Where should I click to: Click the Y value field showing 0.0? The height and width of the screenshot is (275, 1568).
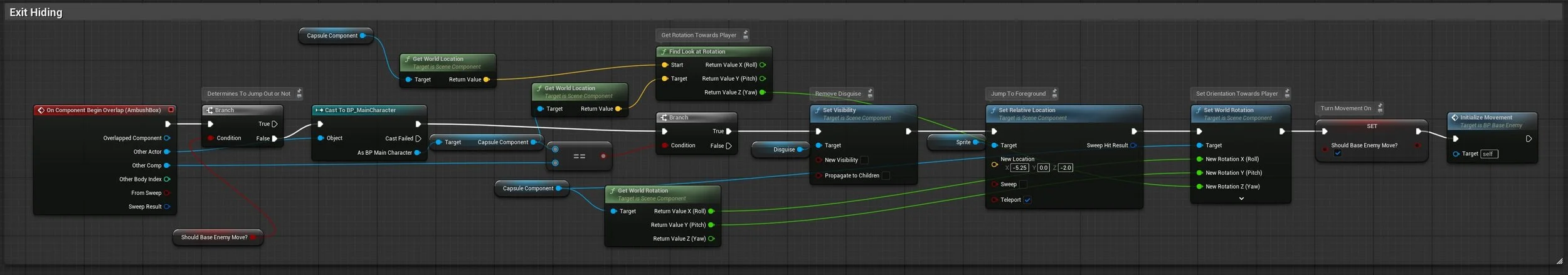1043,168
